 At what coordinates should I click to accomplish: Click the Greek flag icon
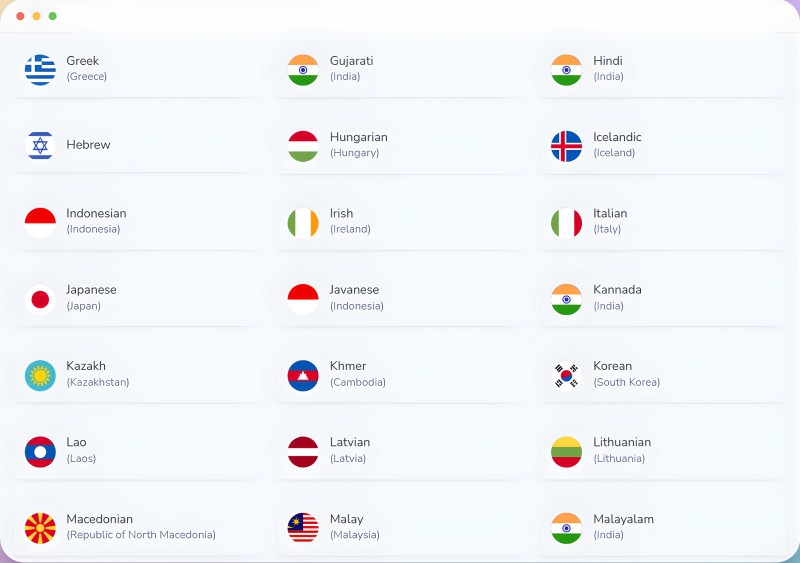pyautogui.click(x=40, y=70)
